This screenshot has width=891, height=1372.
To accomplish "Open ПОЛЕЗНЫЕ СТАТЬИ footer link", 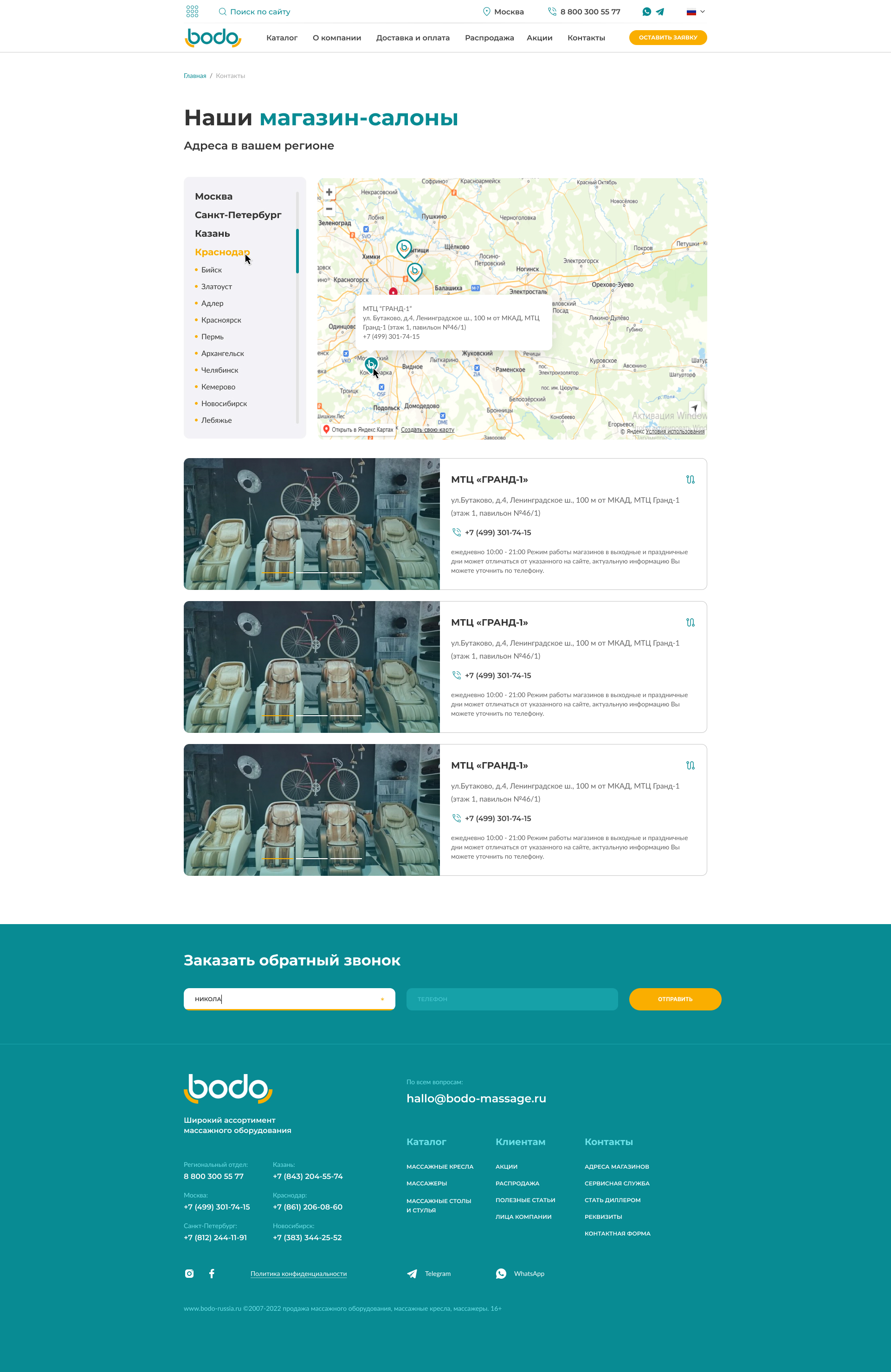I will [x=526, y=1200].
